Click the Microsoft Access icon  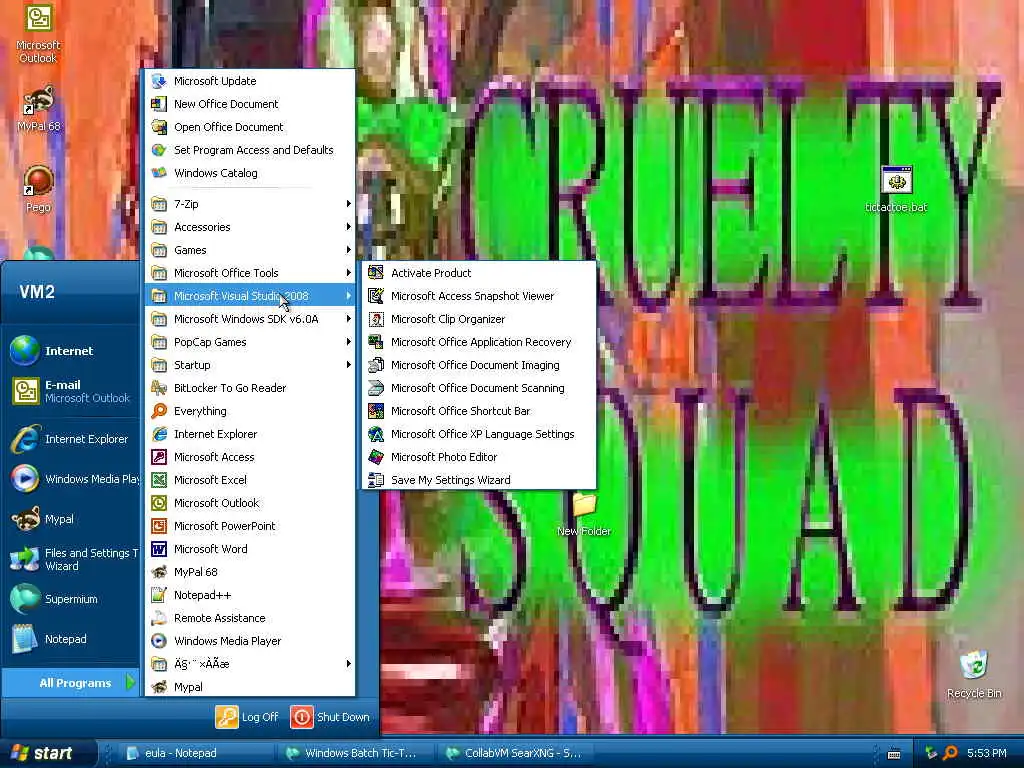159,457
